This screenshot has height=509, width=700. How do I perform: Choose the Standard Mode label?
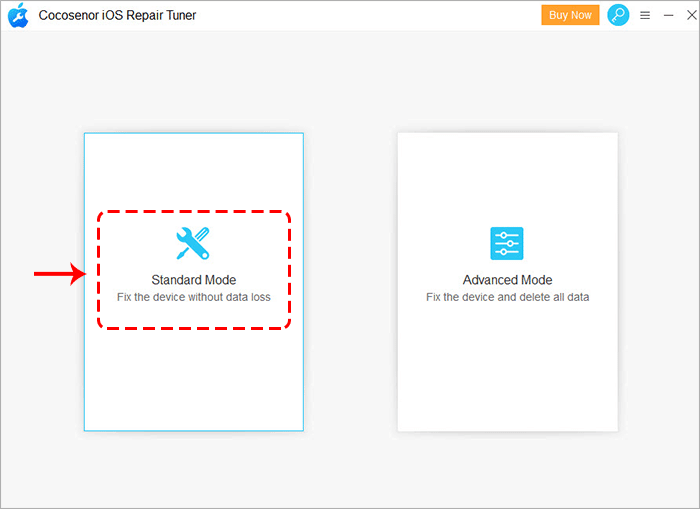pyautogui.click(x=194, y=280)
